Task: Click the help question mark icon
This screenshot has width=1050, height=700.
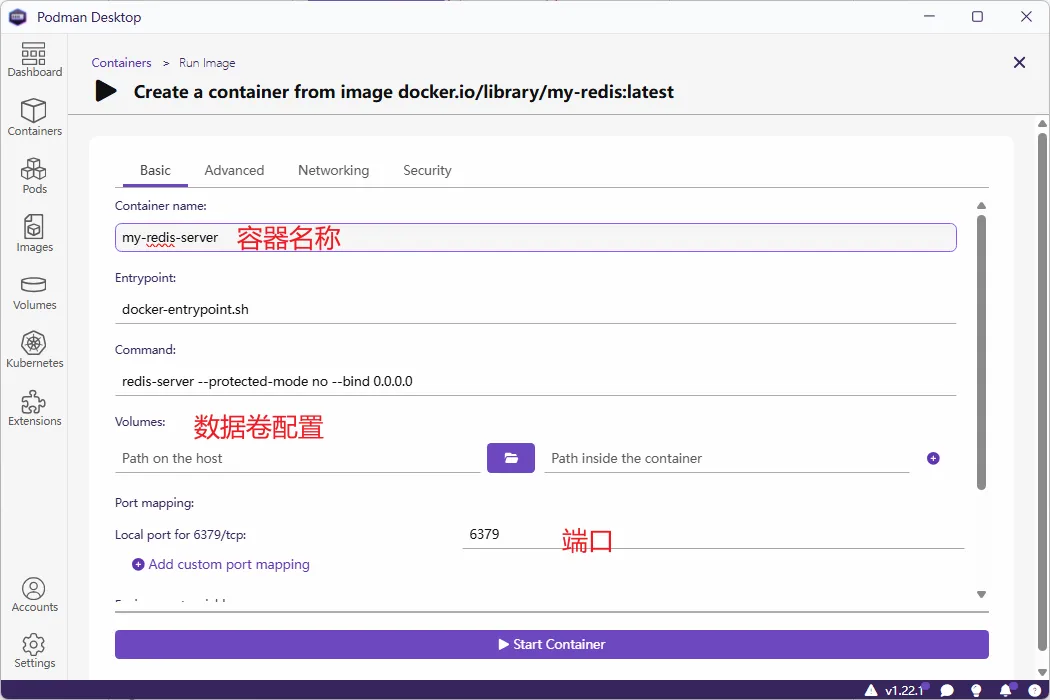Action: coord(1034,690)
